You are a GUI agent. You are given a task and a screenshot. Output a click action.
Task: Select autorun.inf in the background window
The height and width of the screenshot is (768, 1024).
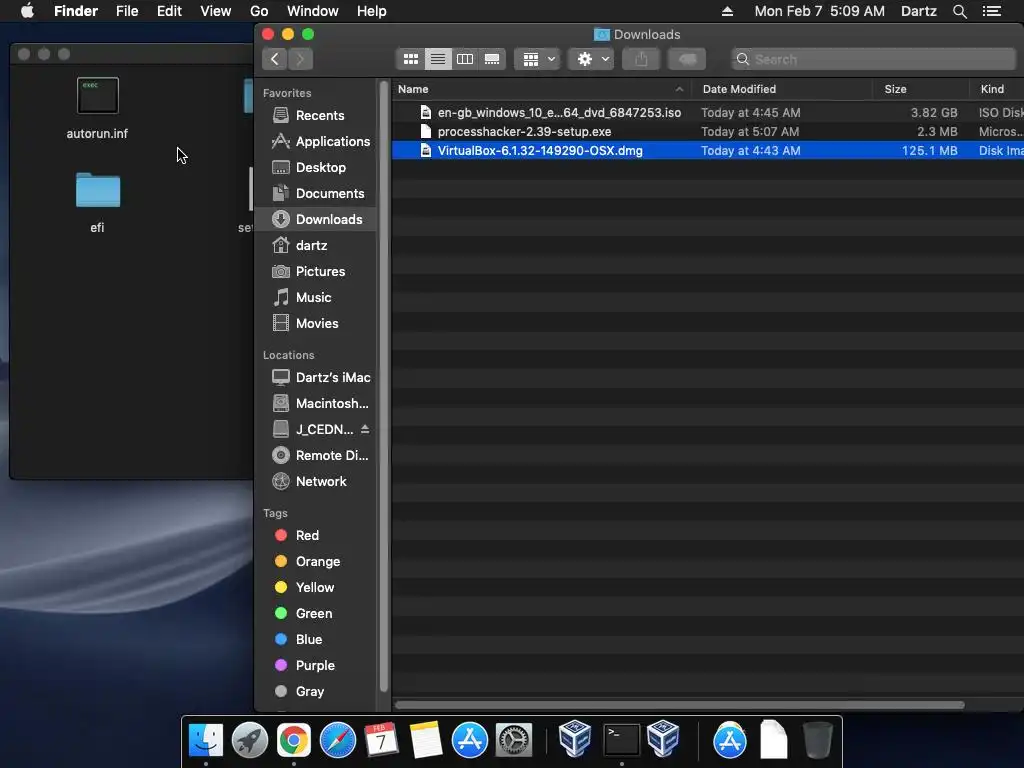click(97, 108)
